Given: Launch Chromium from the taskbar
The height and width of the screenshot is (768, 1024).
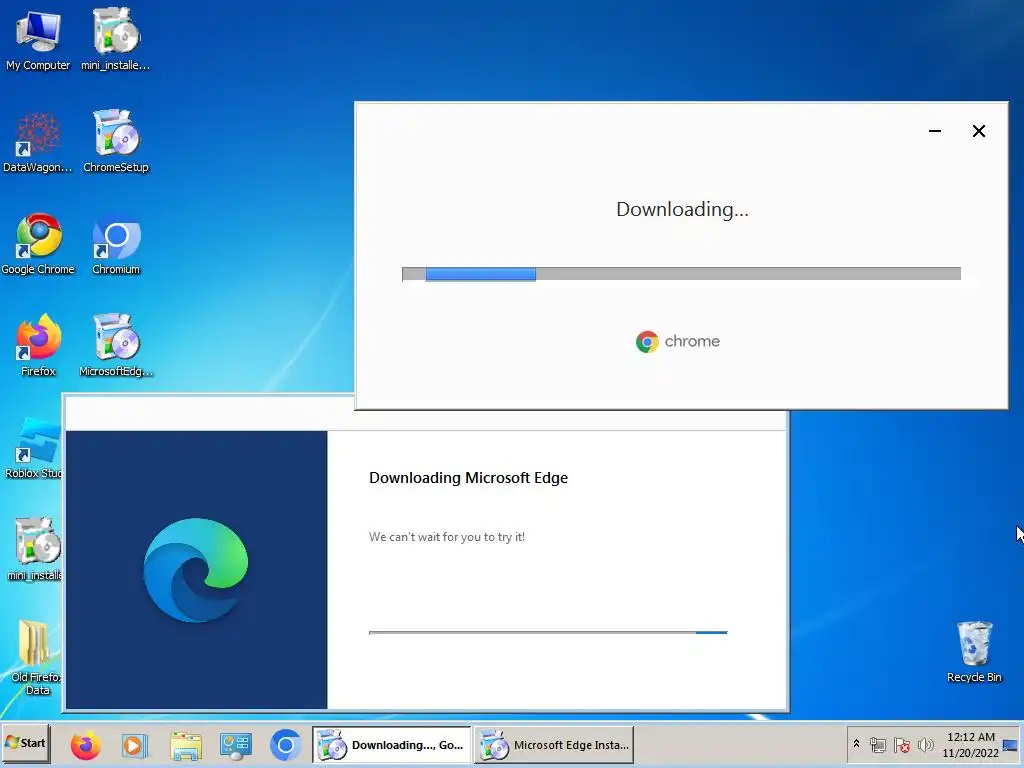Looking at the screenshot, I should (x=285, y=745).
